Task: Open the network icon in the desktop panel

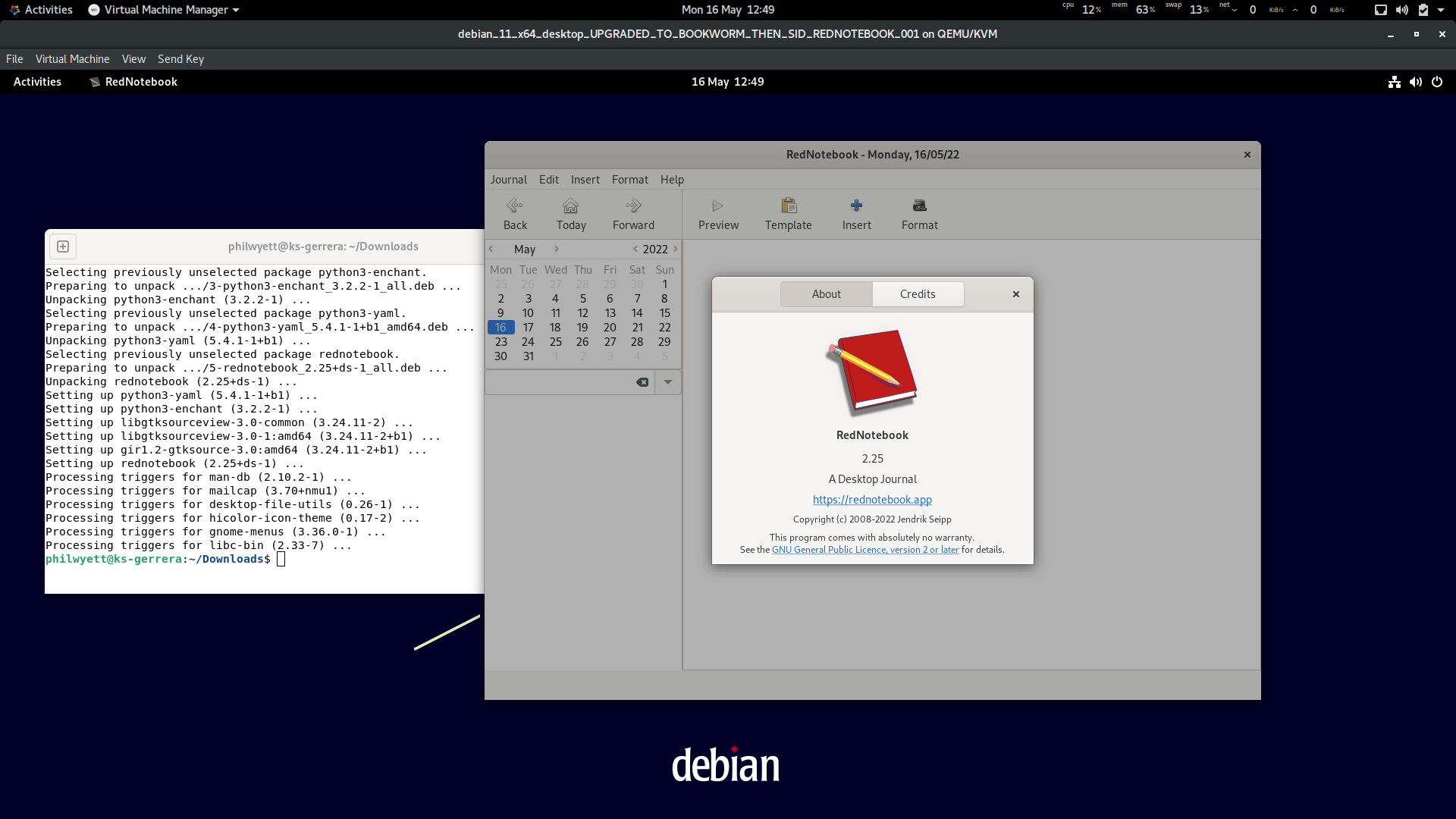Action: 1394,82
